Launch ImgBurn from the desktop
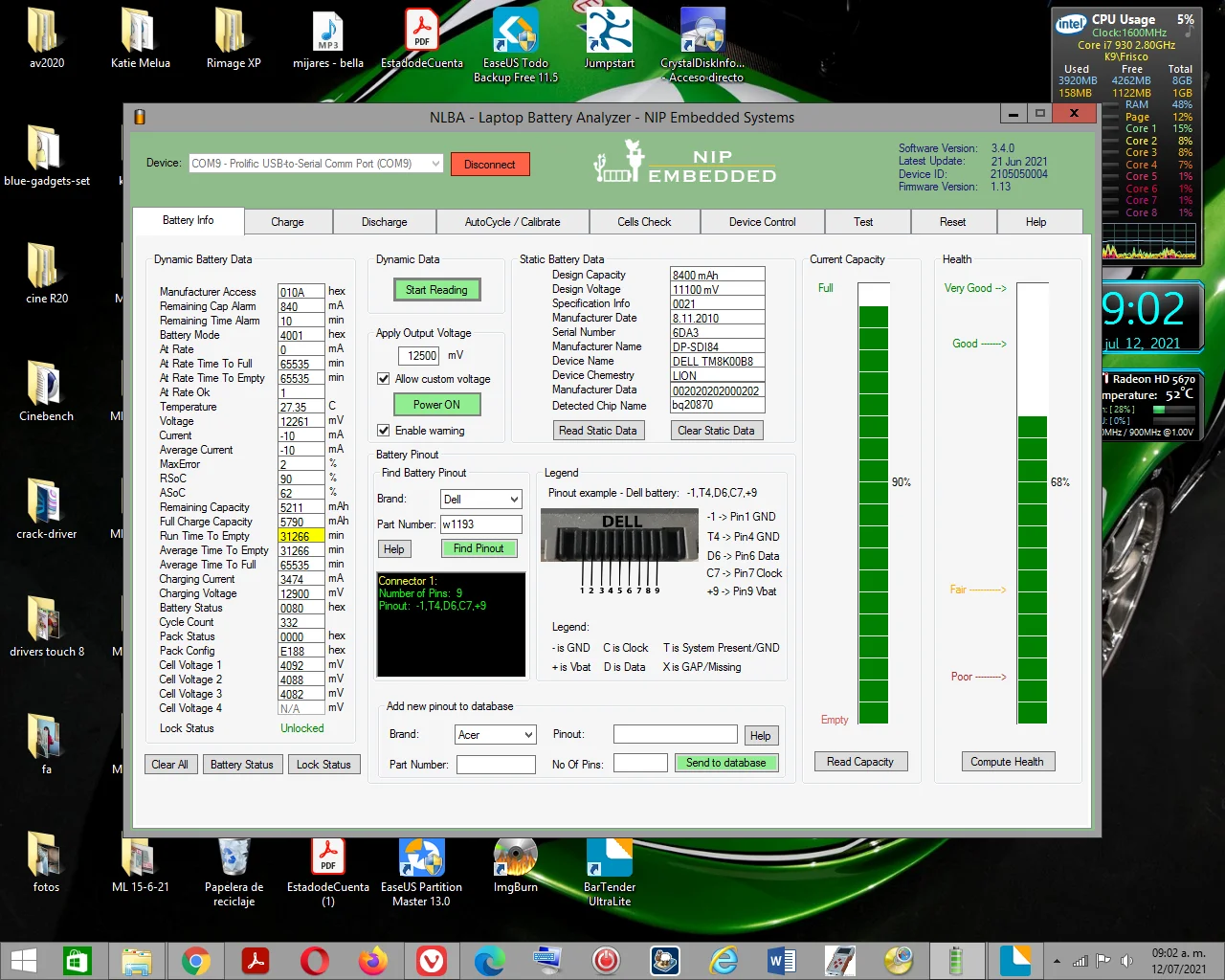 click(516, 864)
